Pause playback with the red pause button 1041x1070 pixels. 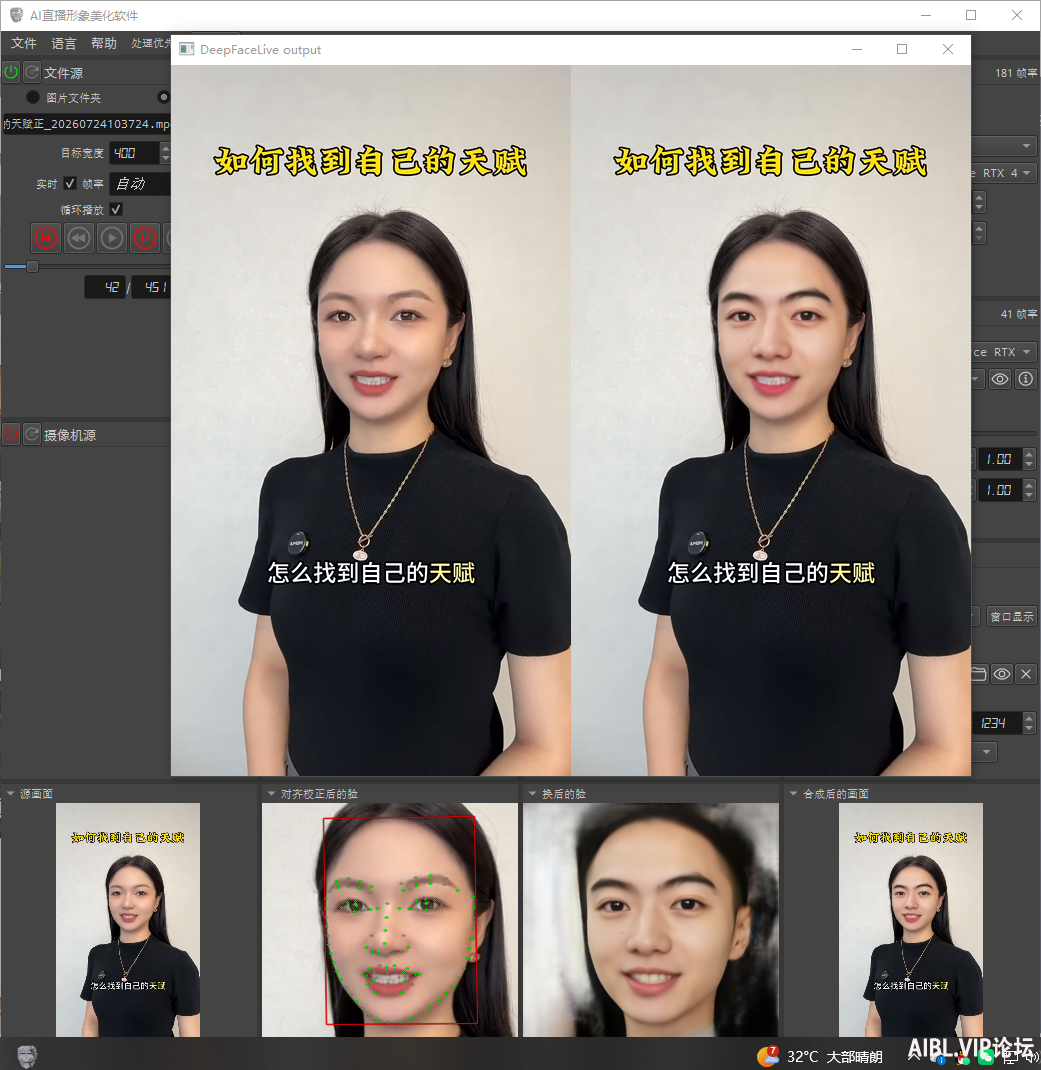(x=145, y=238)
